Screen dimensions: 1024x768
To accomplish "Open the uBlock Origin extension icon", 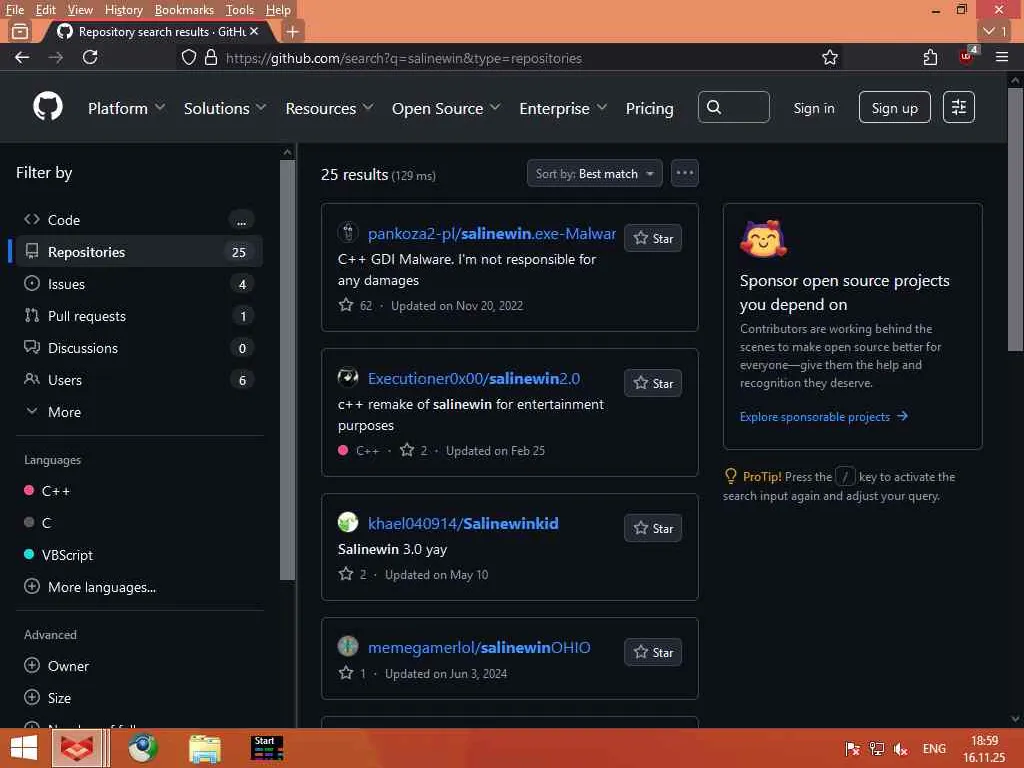I will point(967,56).
